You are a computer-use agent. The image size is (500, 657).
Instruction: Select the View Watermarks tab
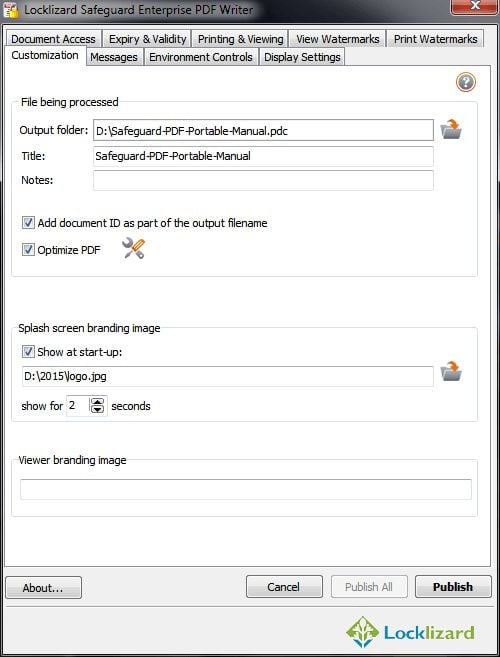coord(338,39)
